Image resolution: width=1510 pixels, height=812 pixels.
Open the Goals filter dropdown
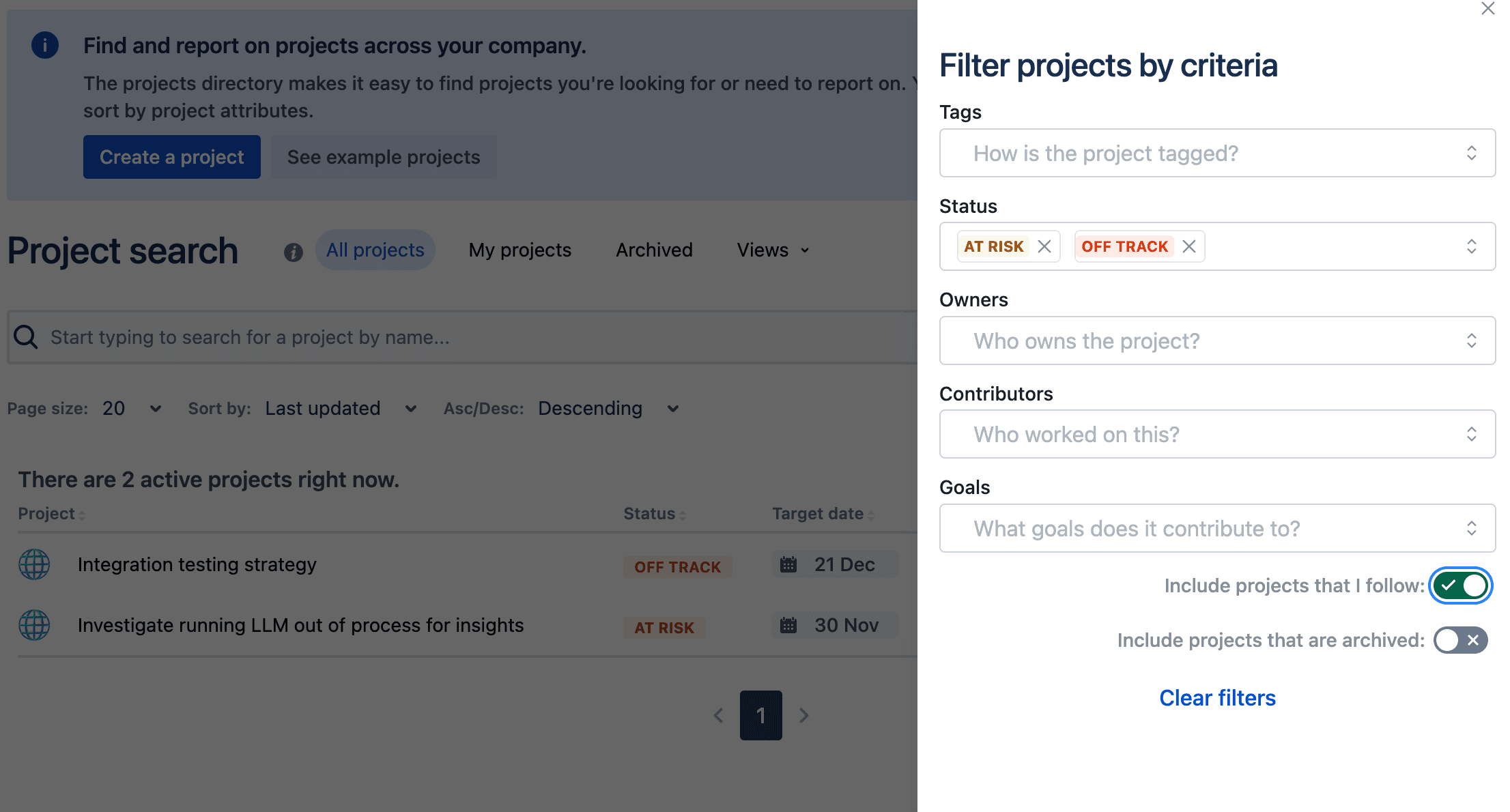(1216, 528)
